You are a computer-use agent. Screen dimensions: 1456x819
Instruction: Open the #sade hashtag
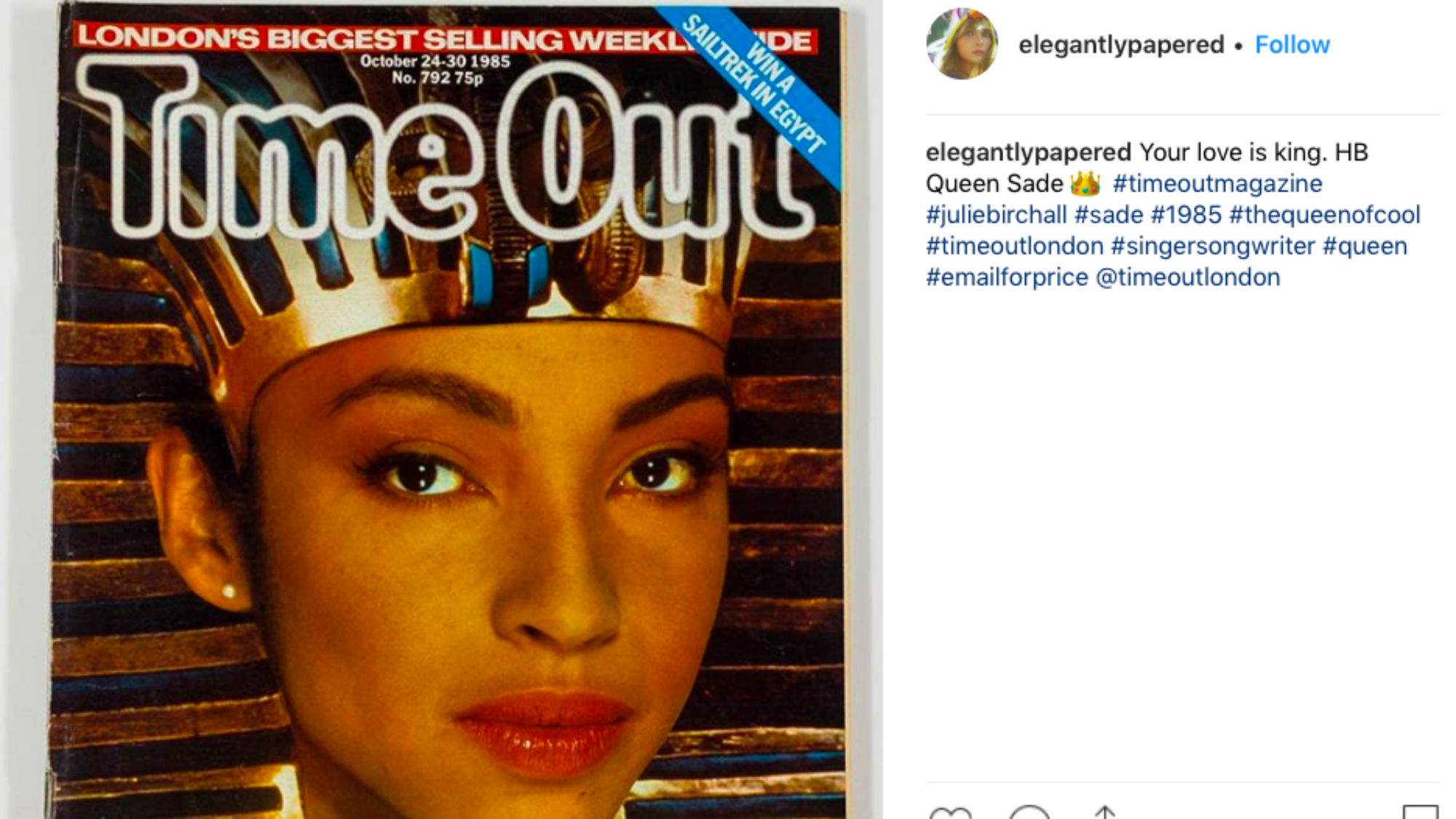click(x=1109, y=215)
